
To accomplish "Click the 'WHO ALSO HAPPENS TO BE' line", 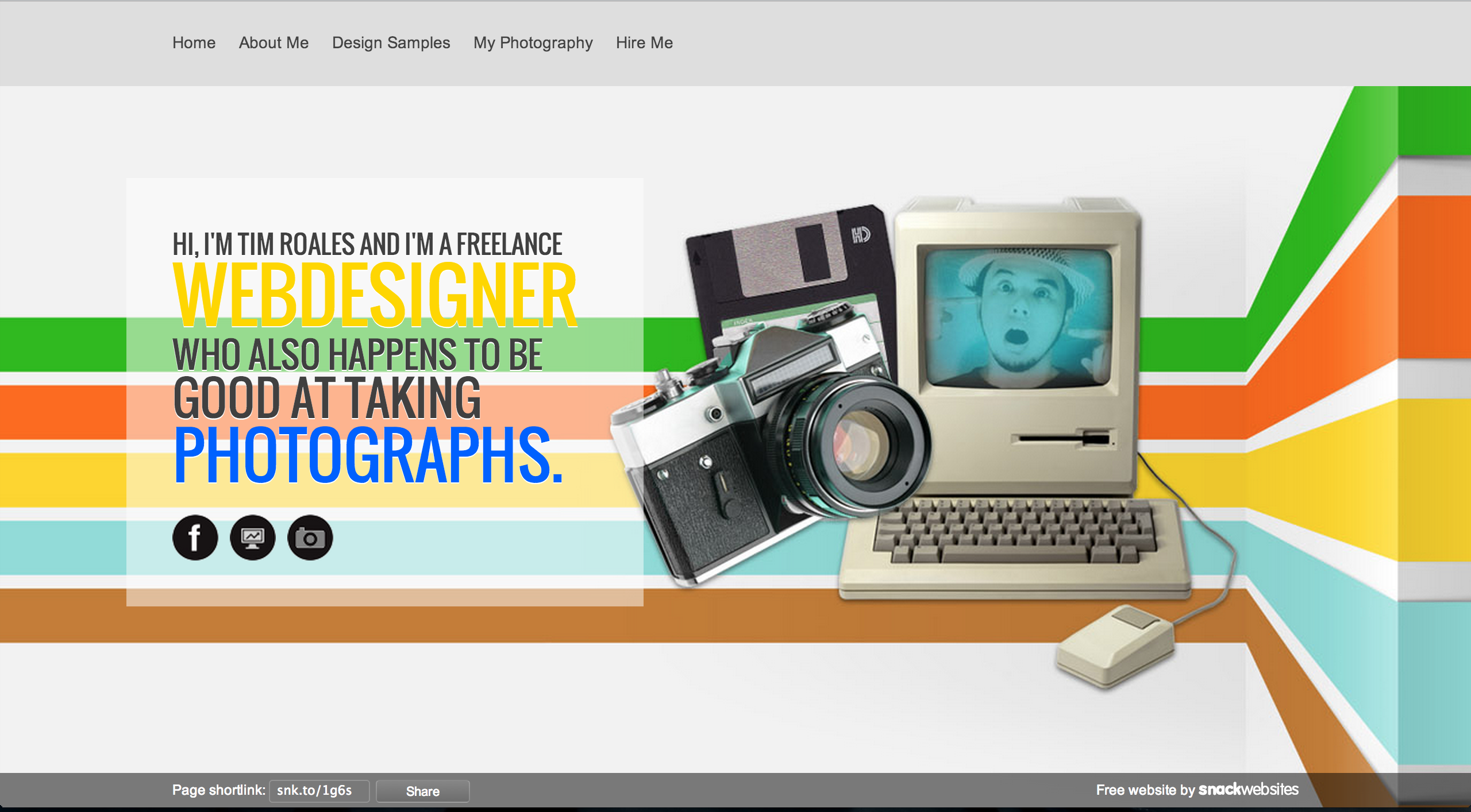I will 357,354.
